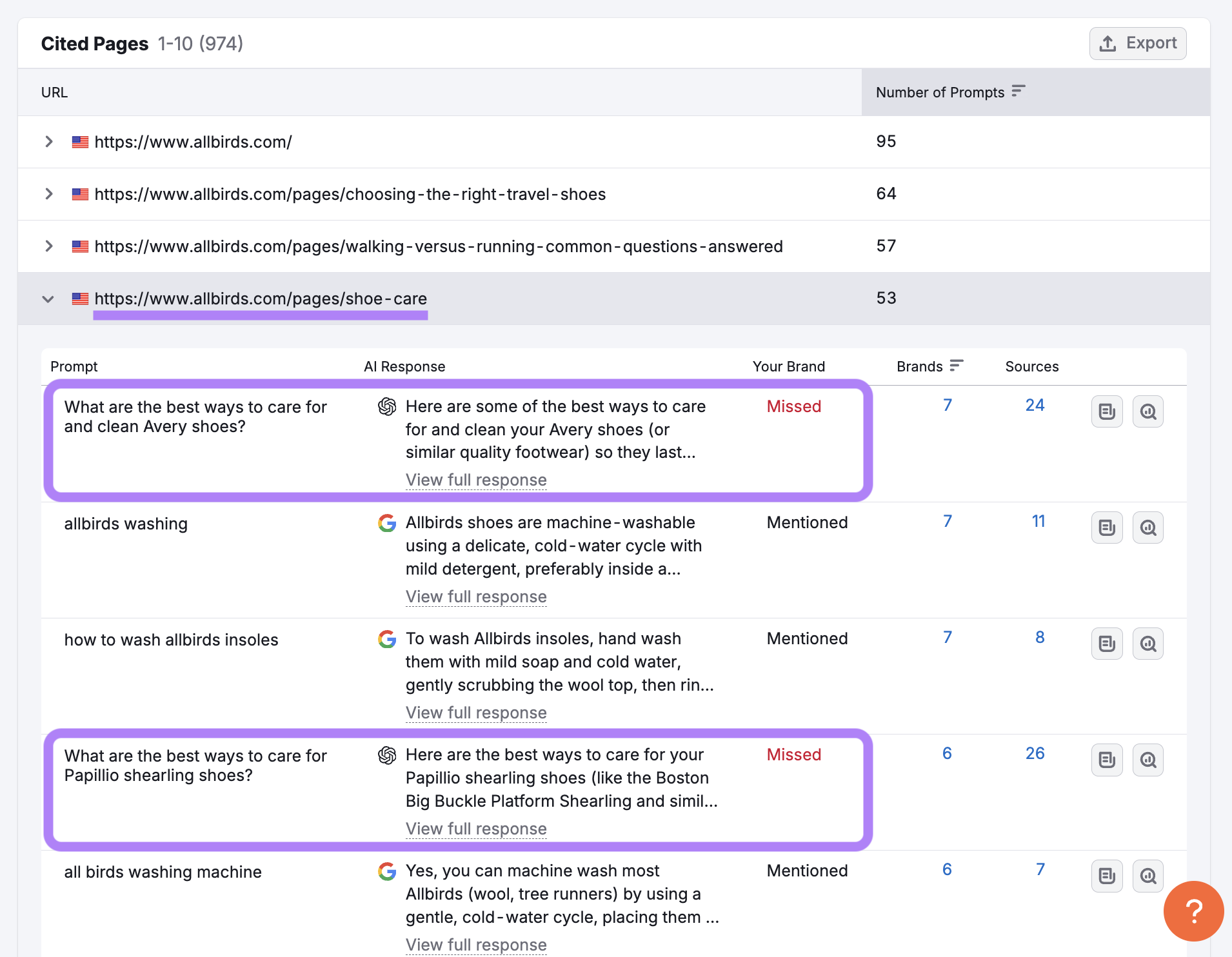This screenshot has height=957, width=1232.
Task: View full response for allbirds washing prompt
Action: (476, 597)
